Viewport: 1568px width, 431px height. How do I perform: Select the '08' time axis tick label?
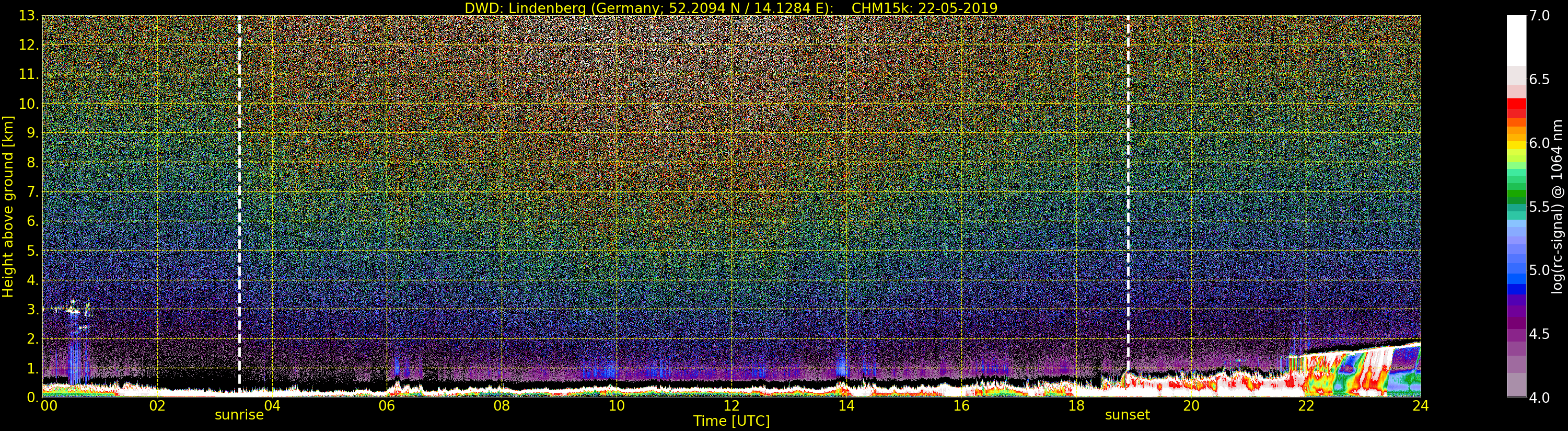coord(502,405)
